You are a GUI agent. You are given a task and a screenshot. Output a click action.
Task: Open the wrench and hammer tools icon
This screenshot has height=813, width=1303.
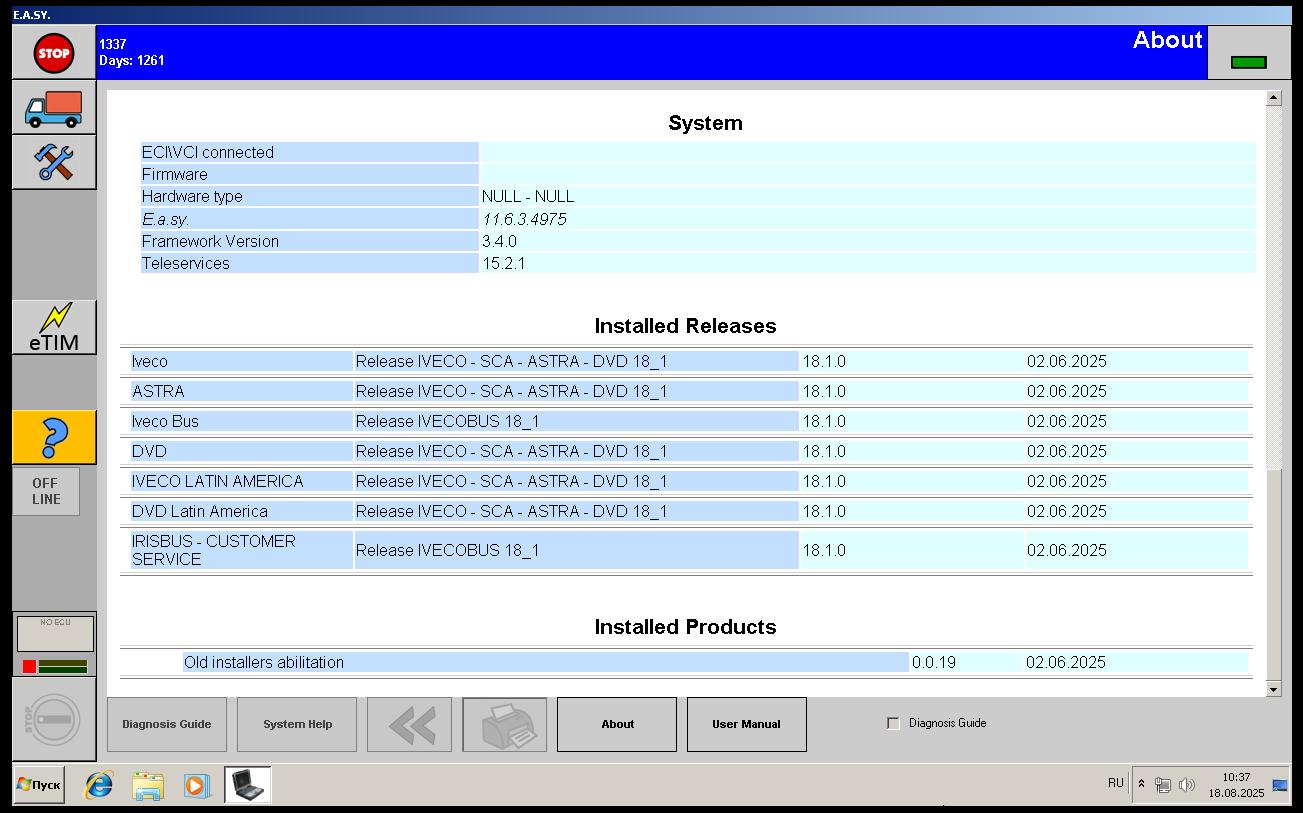[54, 162]
